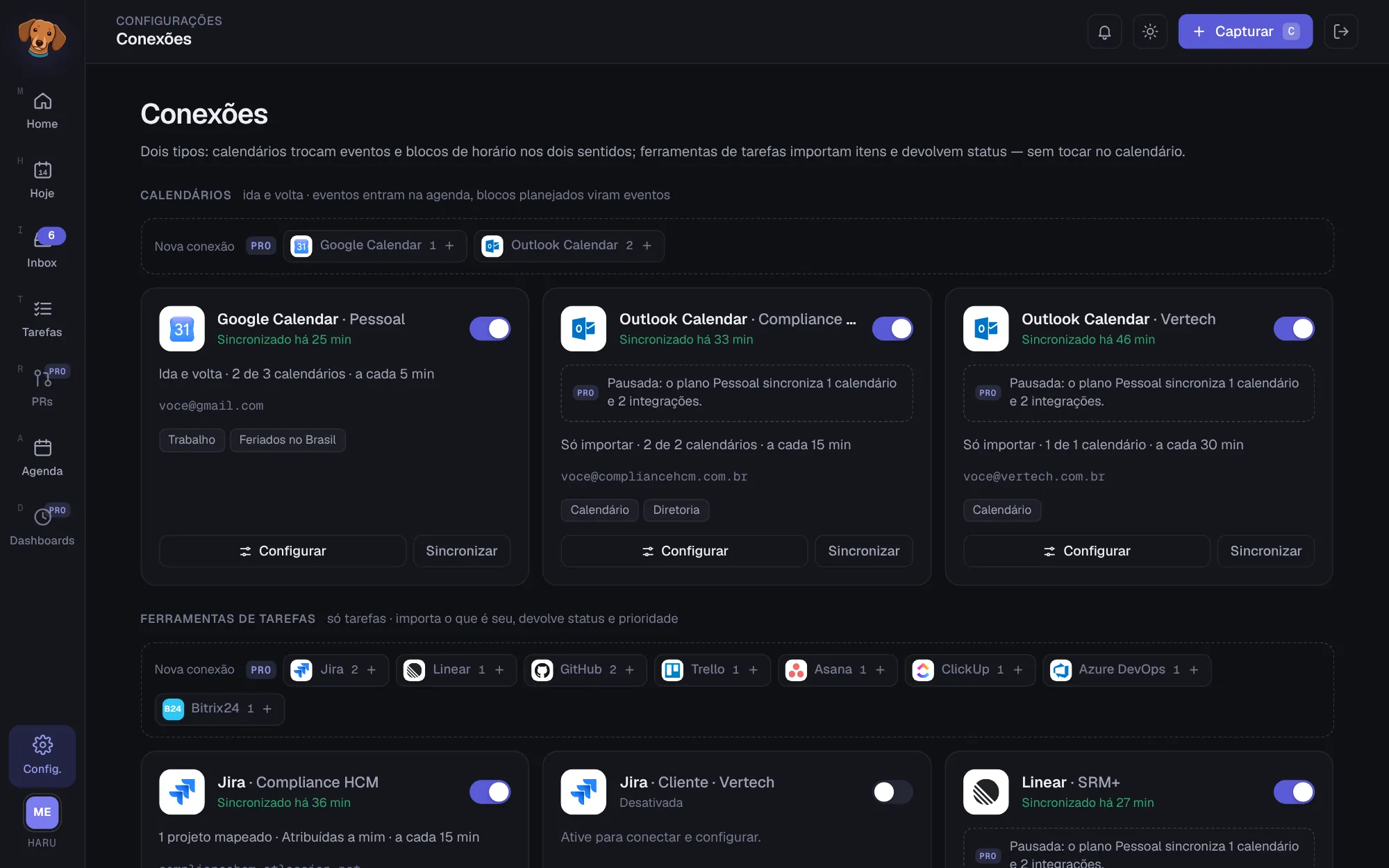Open PRs section in sidebar

coord(42,389)
